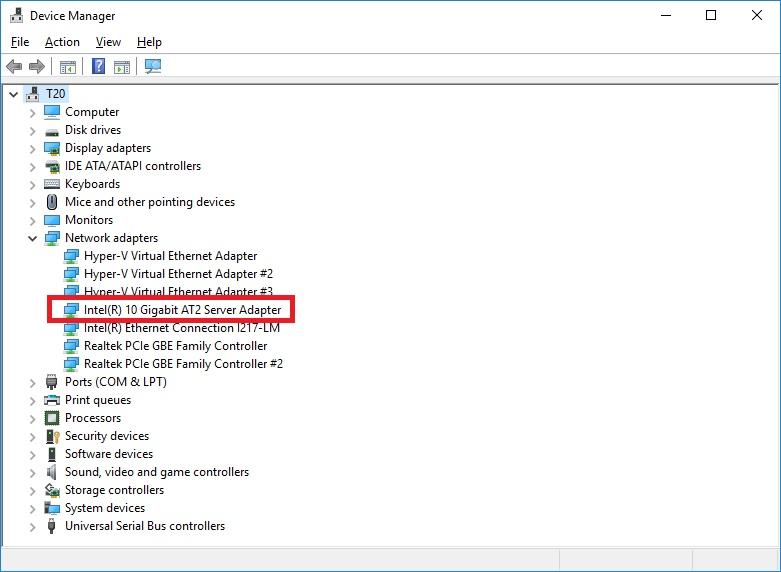Select Mice and other pointing devices label
The image size is (781, 572).
click(150, 202)
